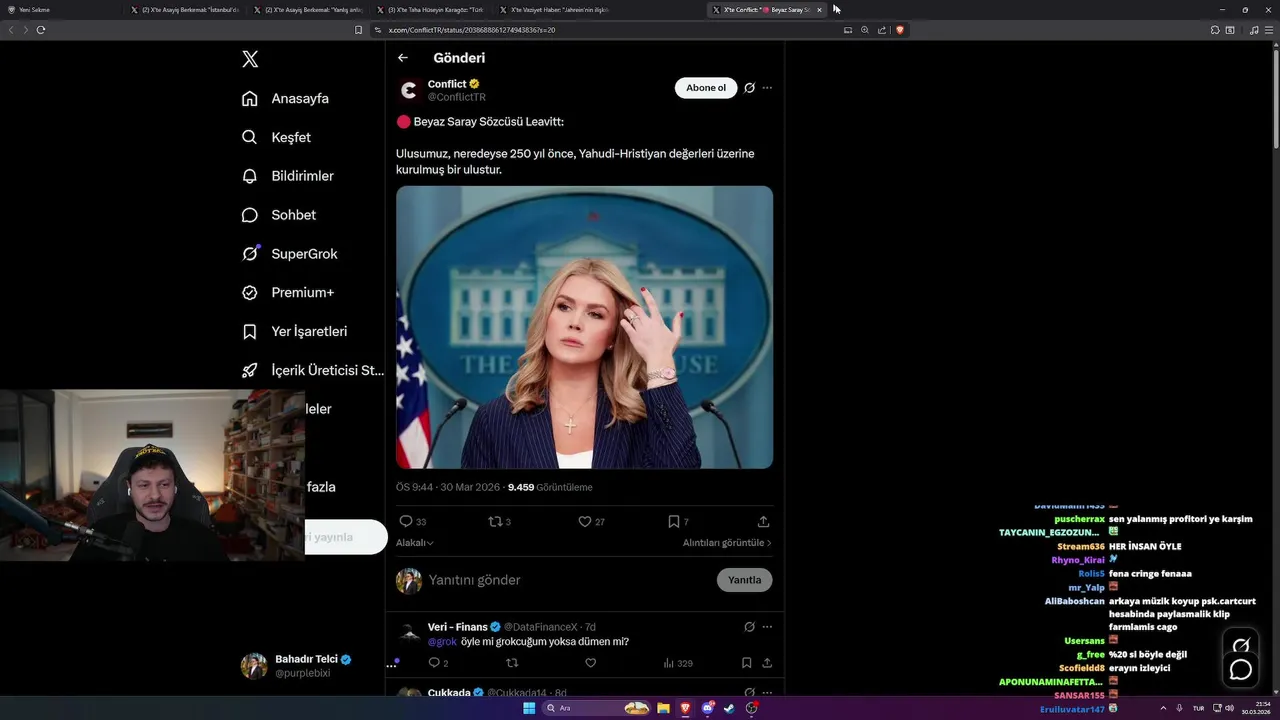This screenshot has height=720, width=1280.
Task: Click the back arrow next to Gönderi
Action: pyautogui.click(x=403, y=58)
